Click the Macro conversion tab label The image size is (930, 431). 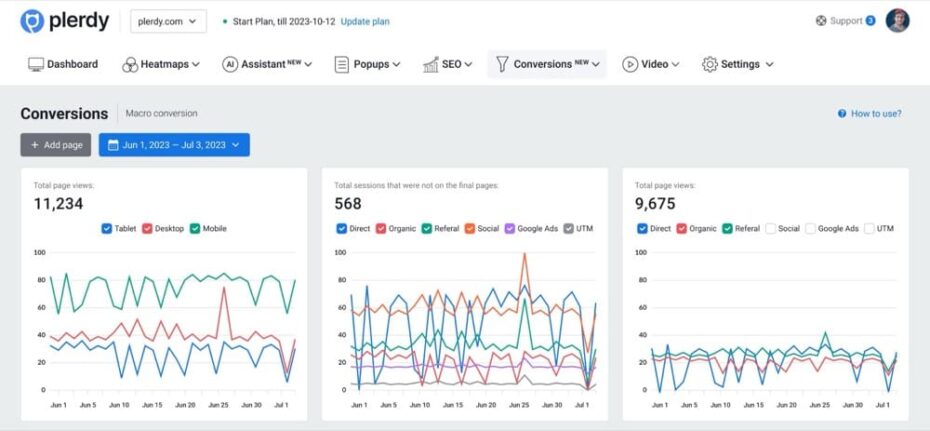[161, 113]
